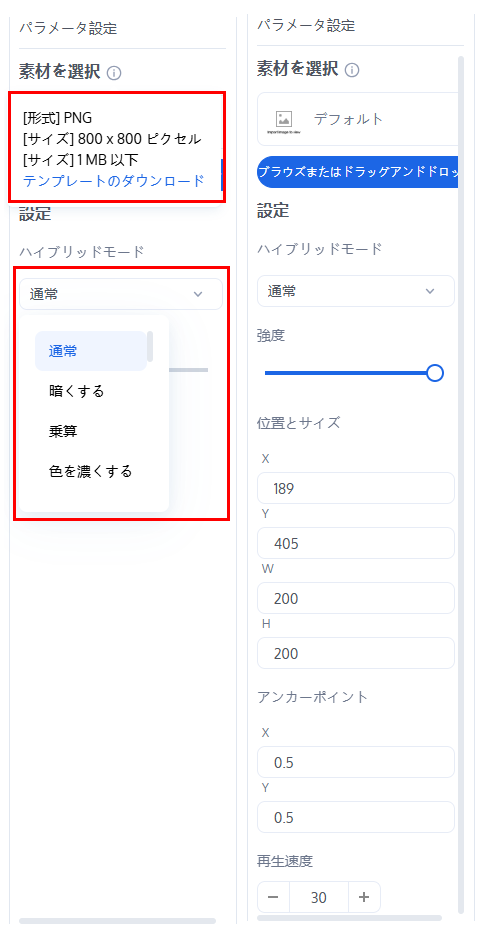The image size is (480, 934).
Task: Click ブラウズまたはドラッグアンドドロップ upload button
Action: (x=357, y=172)
